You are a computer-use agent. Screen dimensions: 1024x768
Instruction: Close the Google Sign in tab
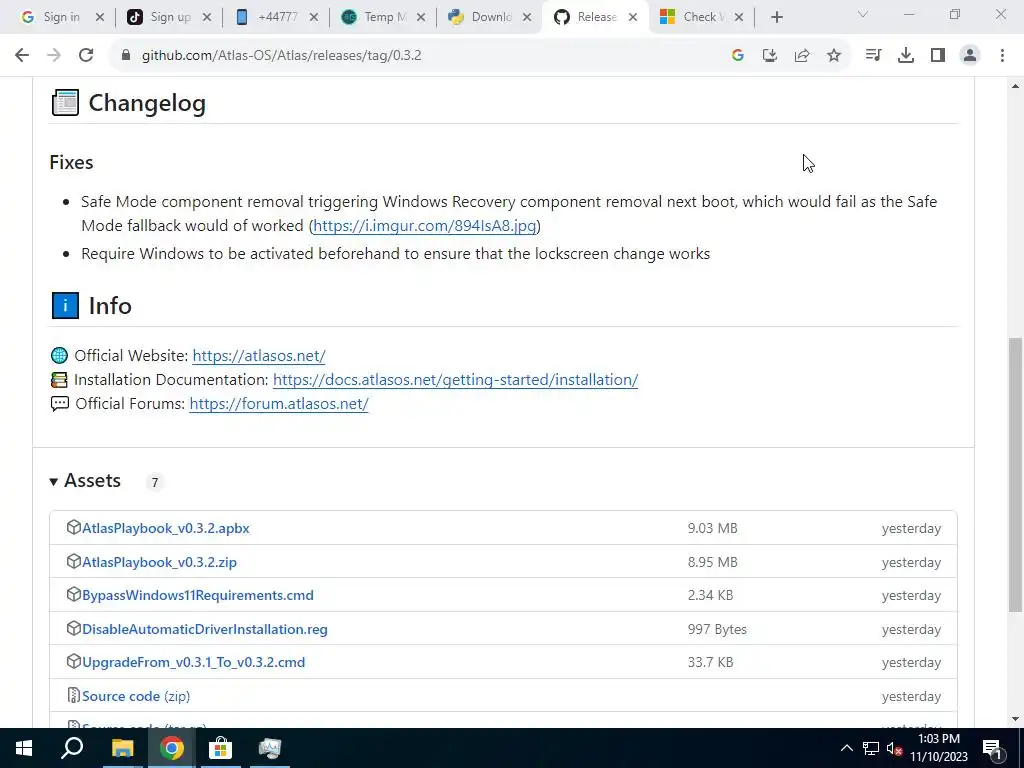click(x=100, y=18)
